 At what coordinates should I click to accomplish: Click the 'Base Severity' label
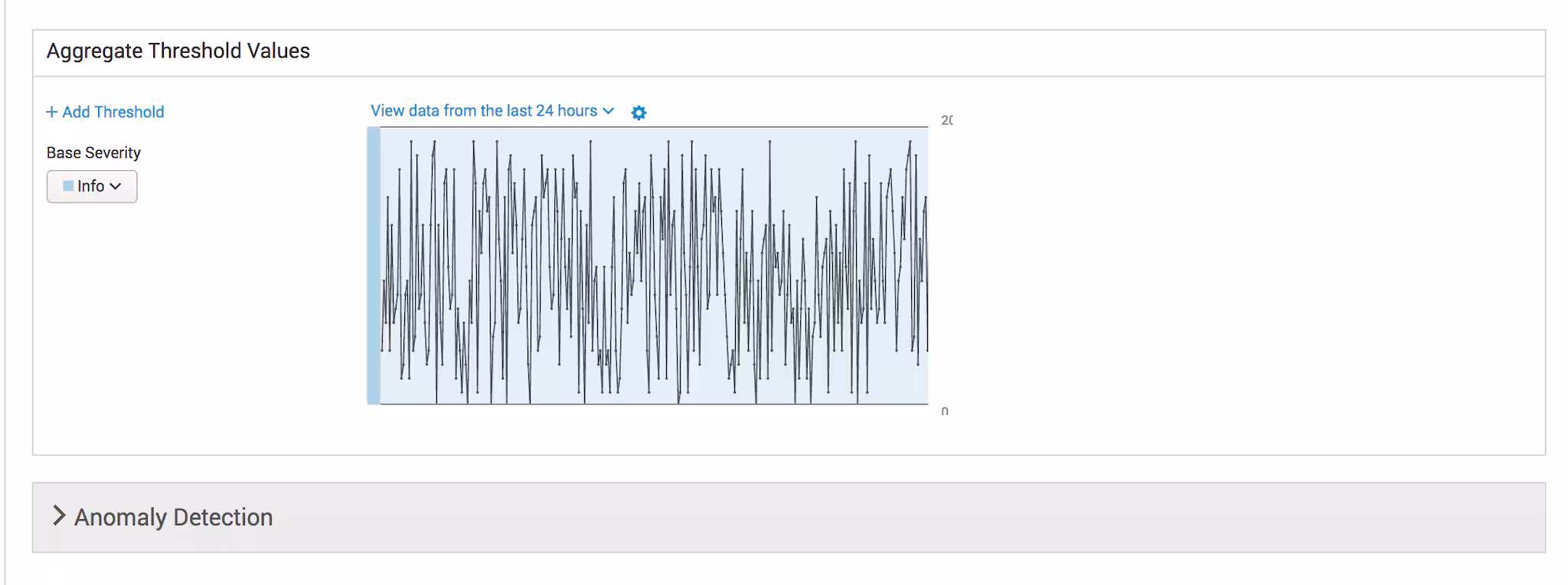coord(93,152)
